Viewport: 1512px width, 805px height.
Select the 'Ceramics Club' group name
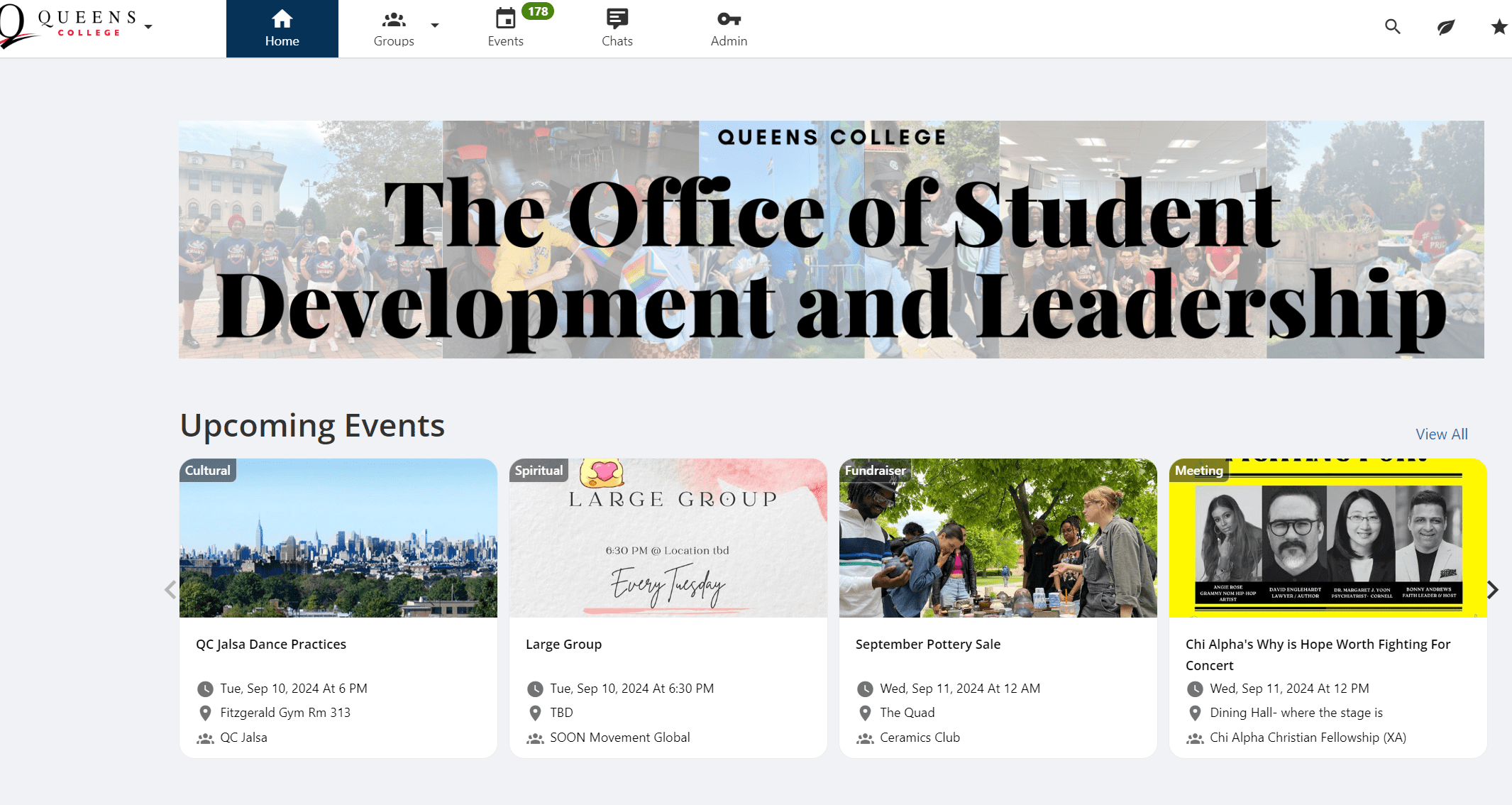tap(920, 738)
